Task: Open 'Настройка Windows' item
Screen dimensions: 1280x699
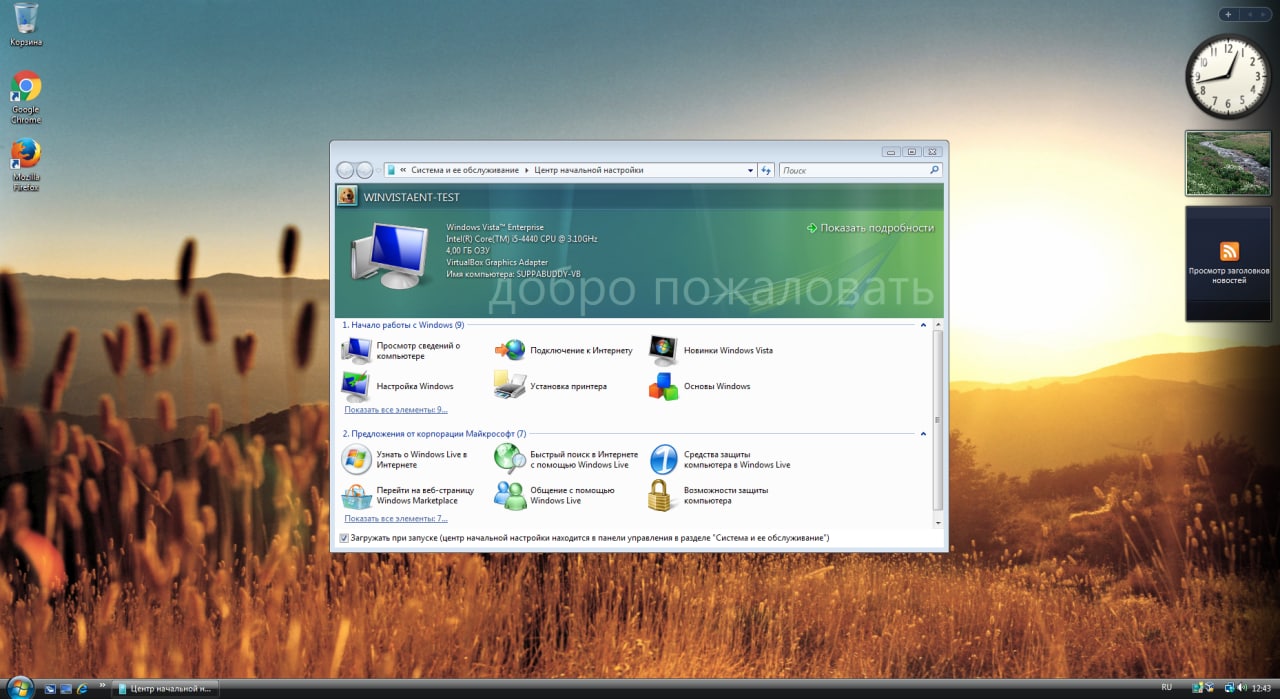Action: click(398, 386)
